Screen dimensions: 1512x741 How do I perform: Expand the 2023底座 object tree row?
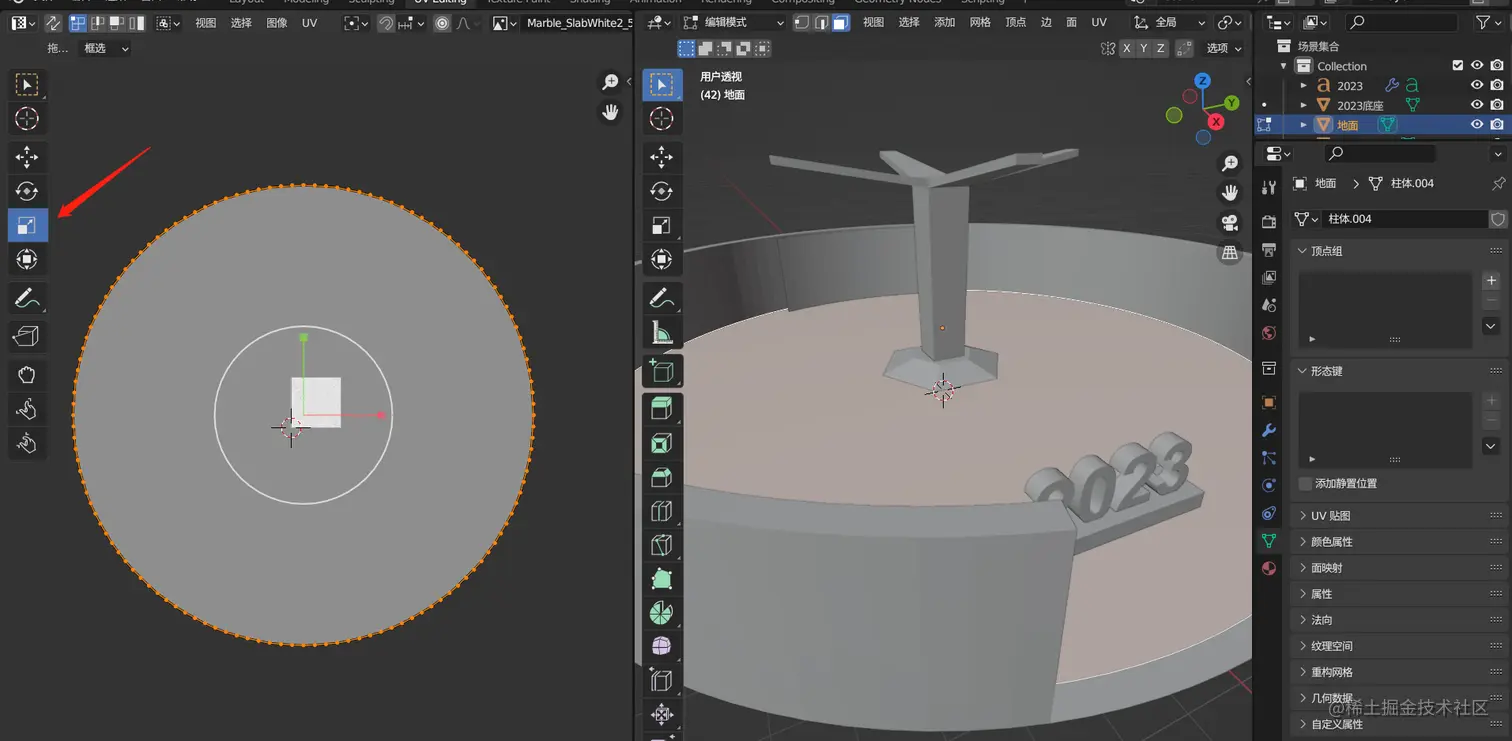click(1304, 105)
